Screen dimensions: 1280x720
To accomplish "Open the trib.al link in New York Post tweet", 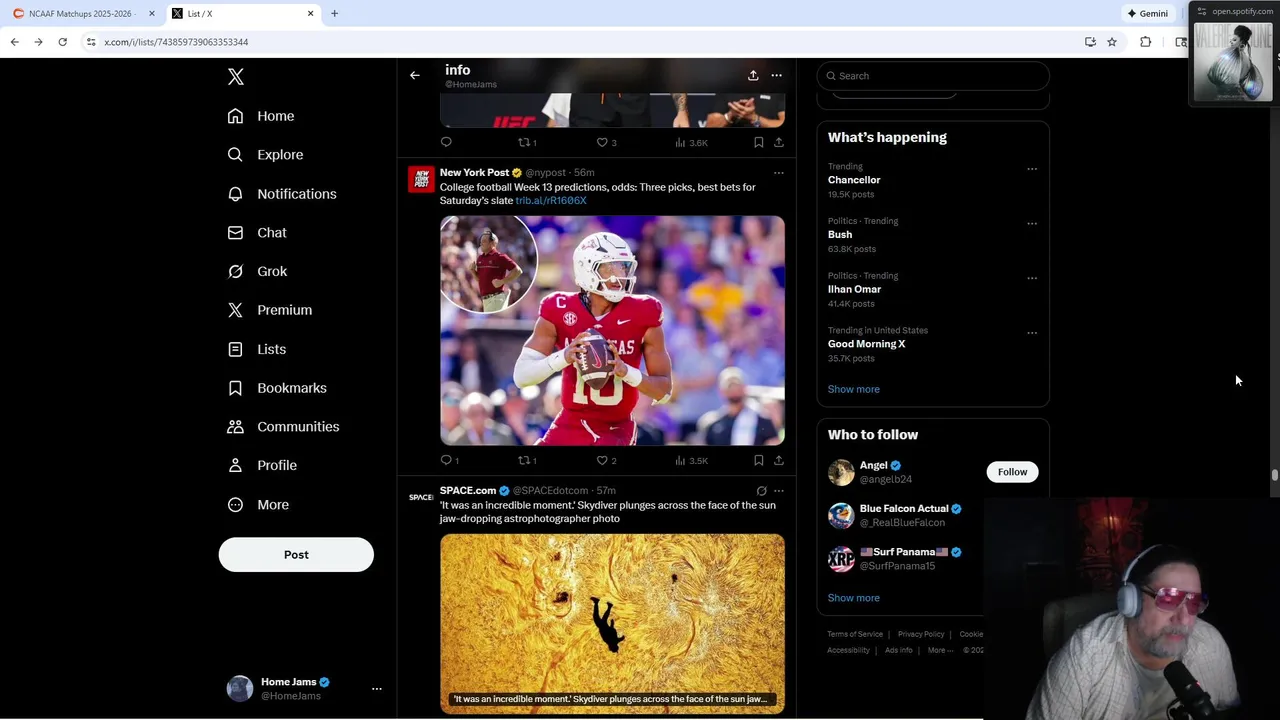I will click(551, 201).
